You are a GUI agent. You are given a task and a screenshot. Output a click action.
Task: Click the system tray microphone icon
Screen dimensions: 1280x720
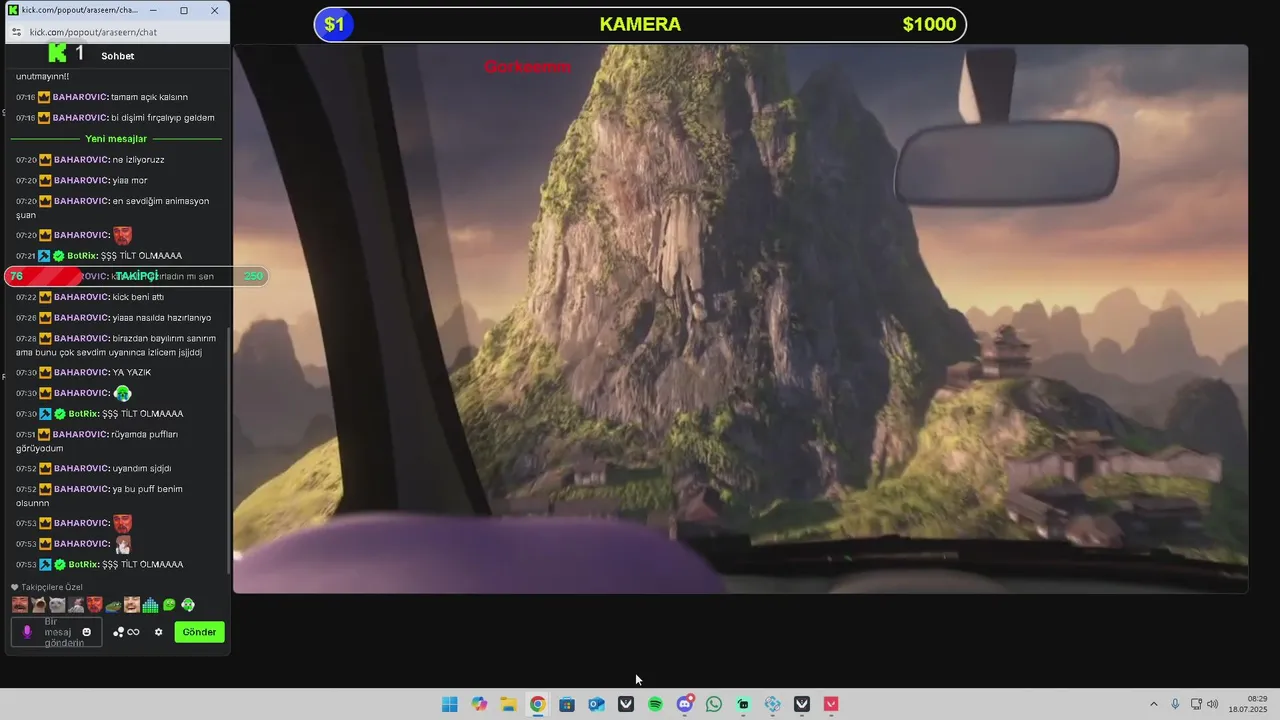point(1175,704)
